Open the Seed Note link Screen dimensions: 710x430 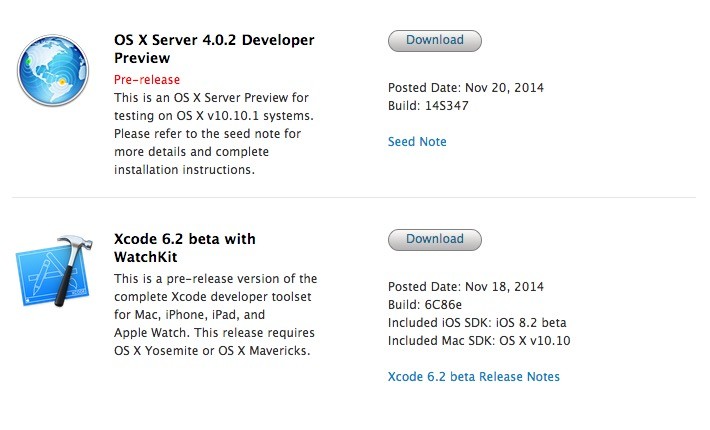tap(417, 142)
